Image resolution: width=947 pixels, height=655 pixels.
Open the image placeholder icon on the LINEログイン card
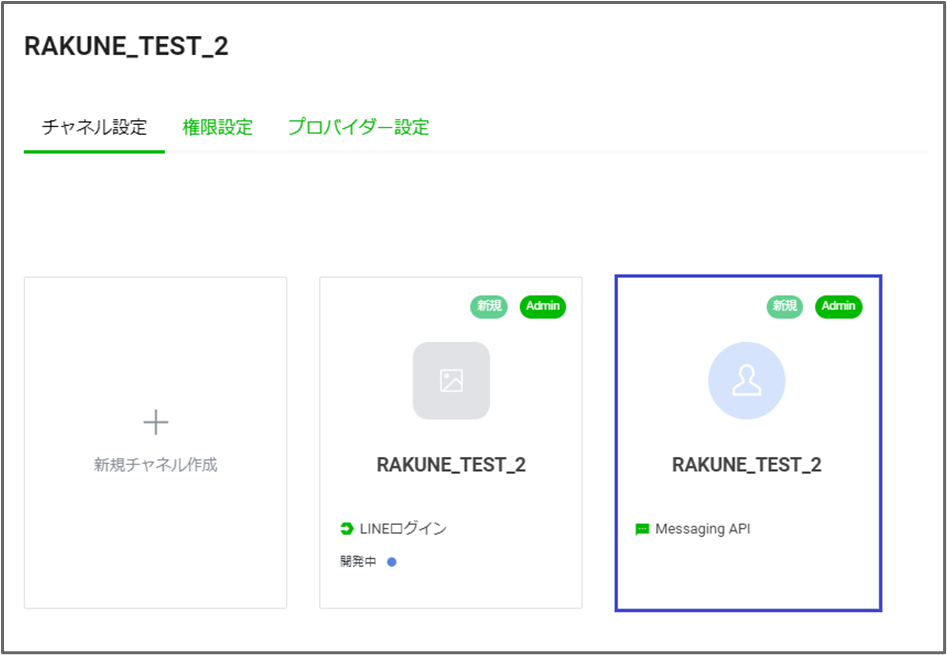451,381
